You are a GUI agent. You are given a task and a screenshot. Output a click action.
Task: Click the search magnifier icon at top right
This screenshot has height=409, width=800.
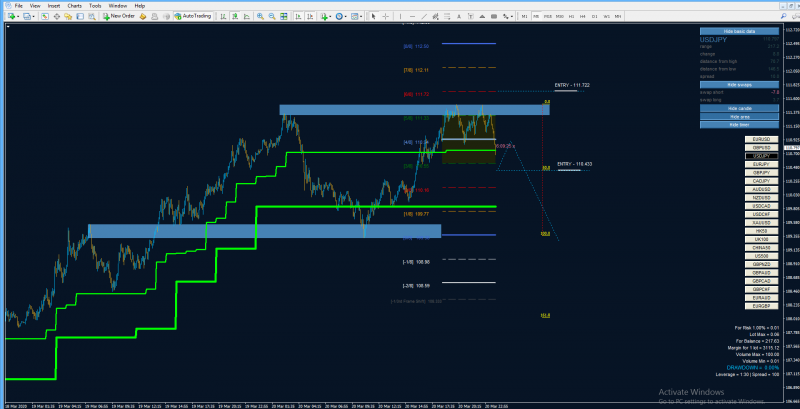click(x=783, y=16)
